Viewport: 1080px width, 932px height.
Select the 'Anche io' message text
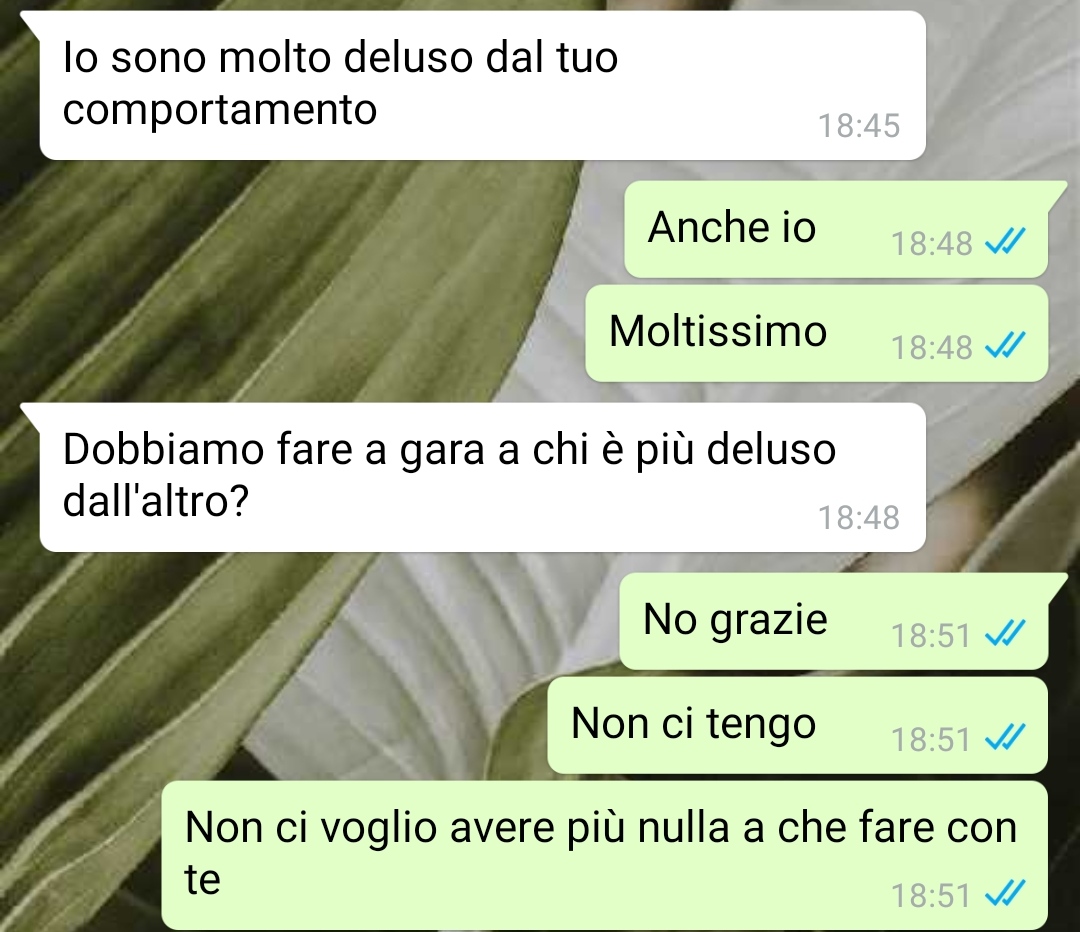(x=731, y=227)
